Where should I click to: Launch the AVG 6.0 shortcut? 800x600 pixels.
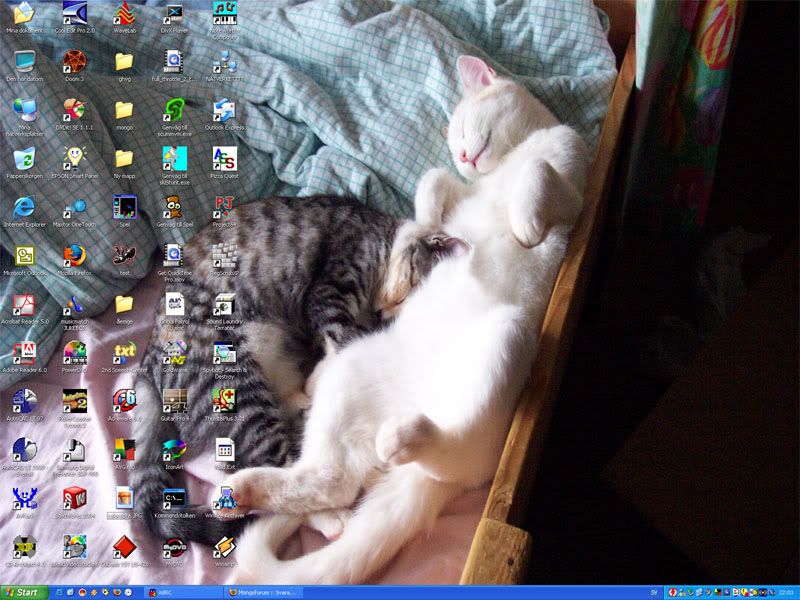coord(124,450)
